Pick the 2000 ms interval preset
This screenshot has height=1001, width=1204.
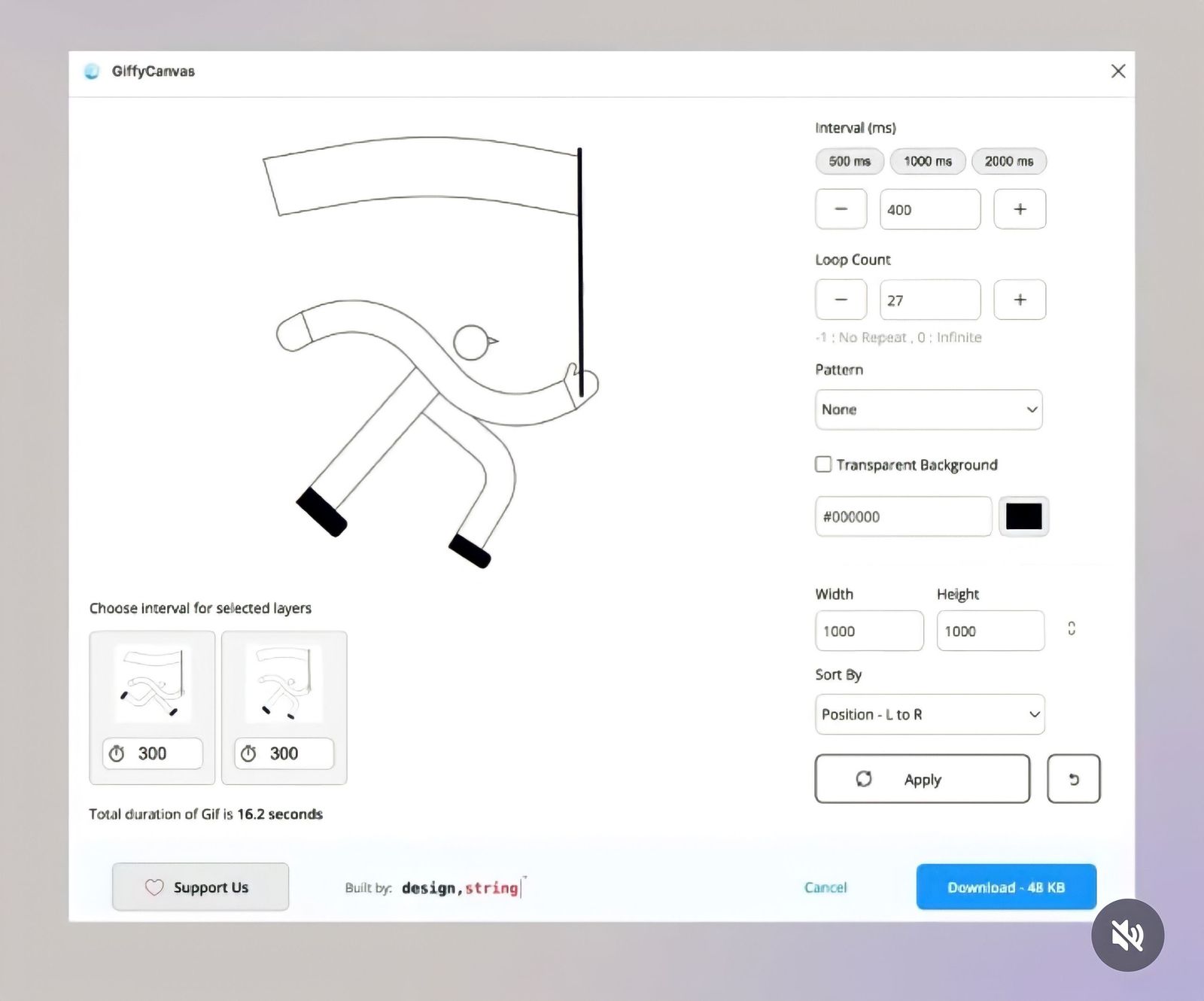click(x=1008, y=161)
